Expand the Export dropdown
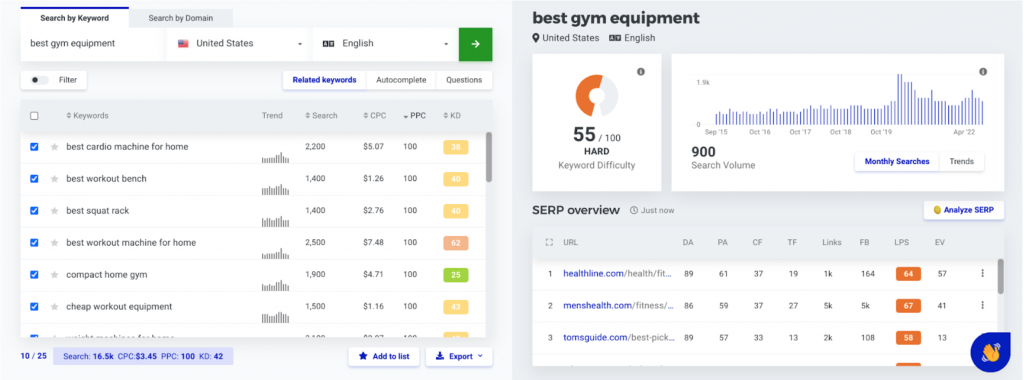 pos(459,356)
